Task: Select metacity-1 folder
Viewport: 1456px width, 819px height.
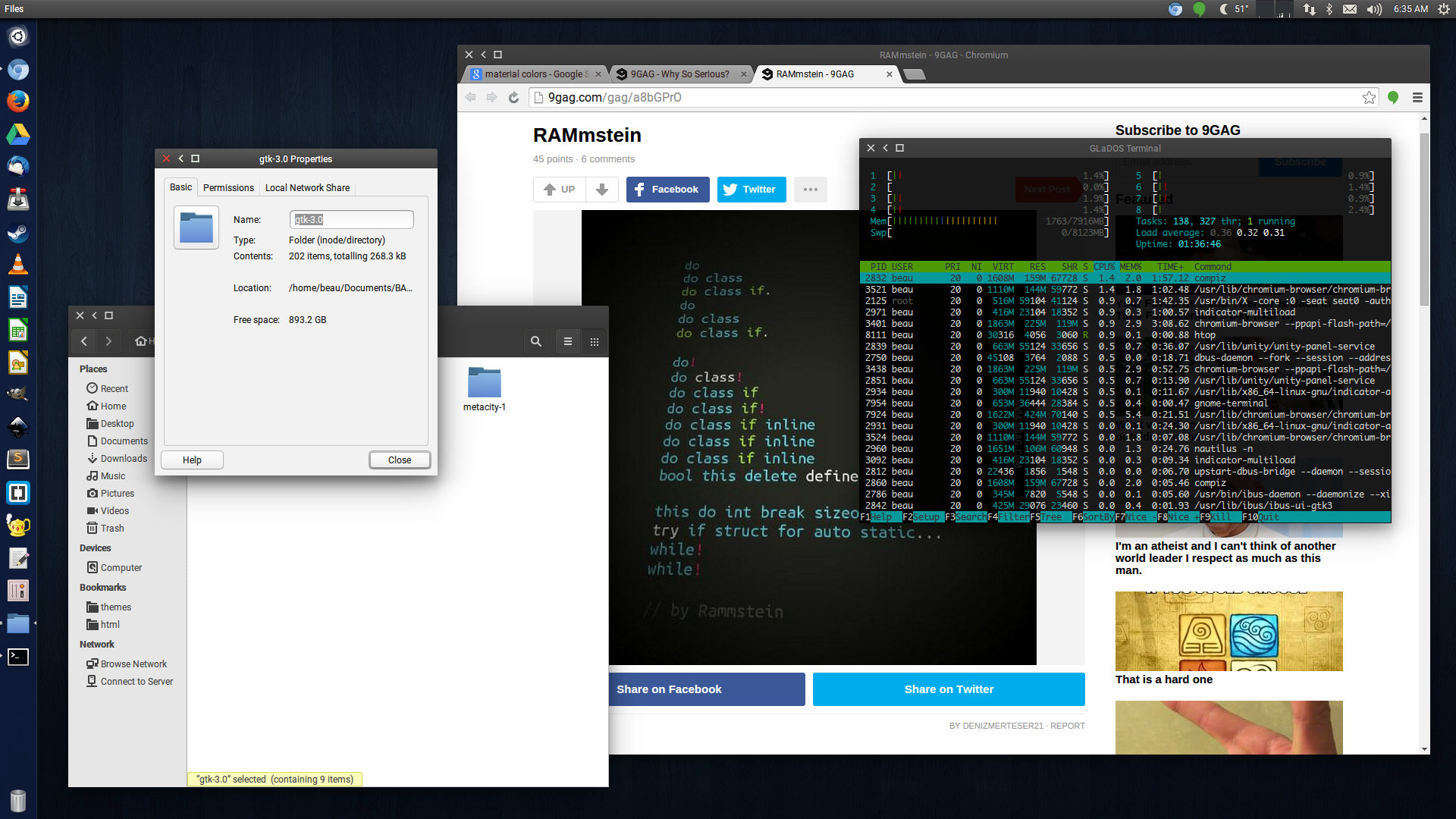Action: pyautogui.click(x=485, y=390)
